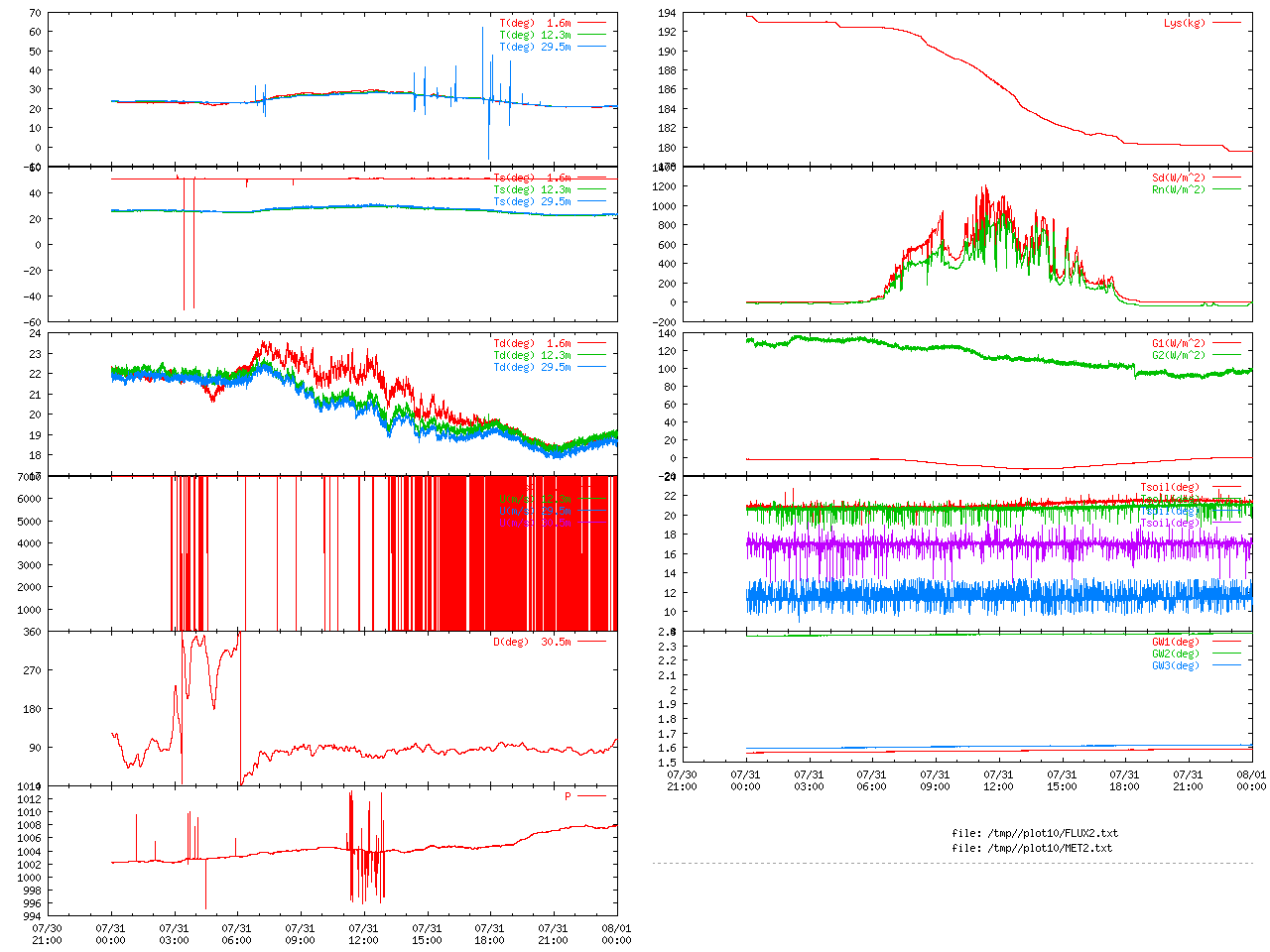Click the 194 tick on the Lys axis
1270x952 pixels.
667,13
